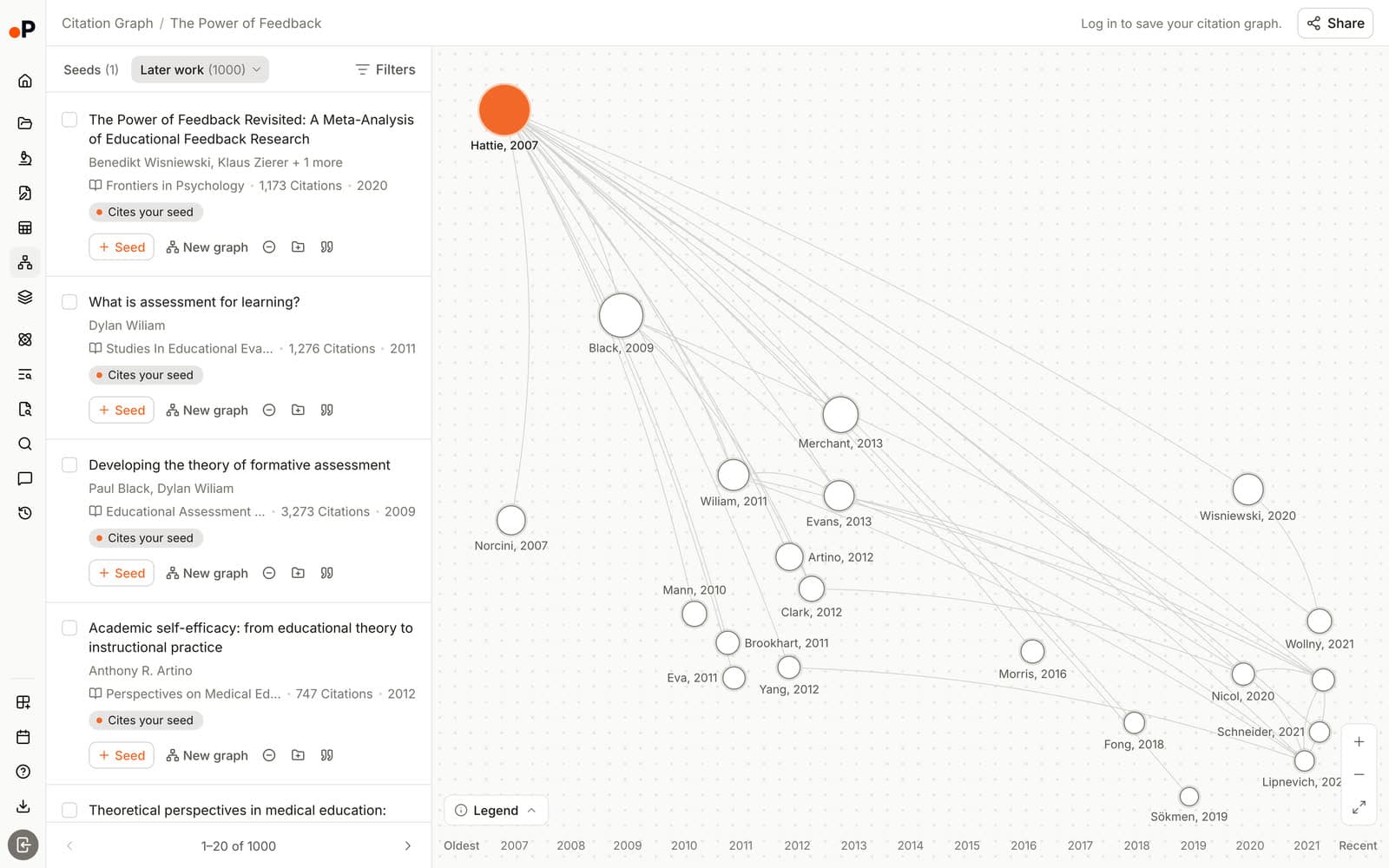
Task: Select the Black, 2009 graph node
Action: click(621, 315)
